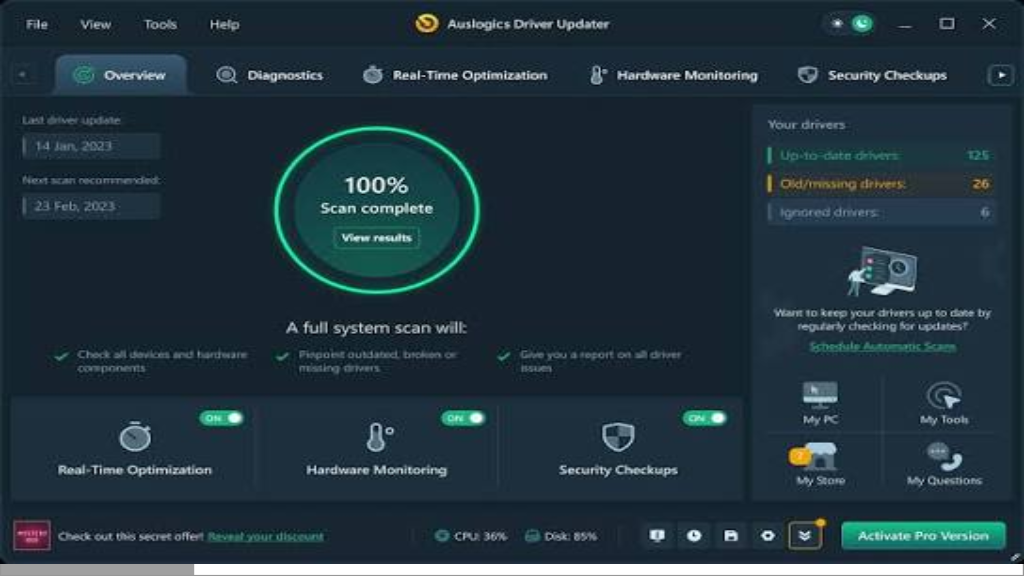Click the scheduling illustration image
The width and height of the screenshot is (1024, 576).
tap(882, 270)
